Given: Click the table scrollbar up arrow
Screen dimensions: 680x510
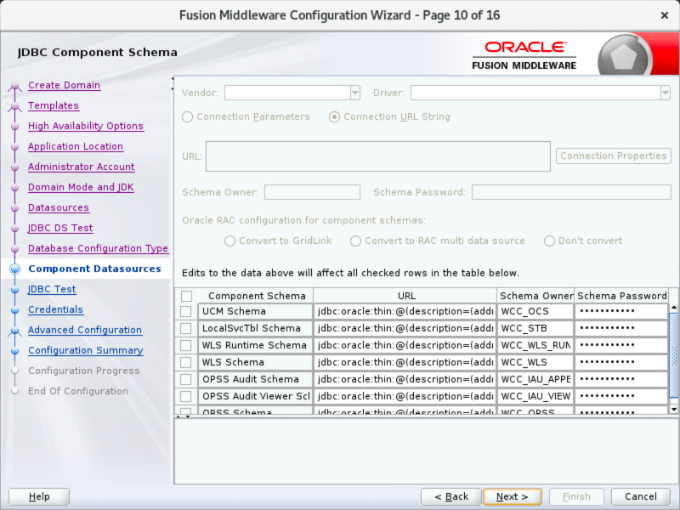Looking at the screenshot, I should (x=673, y=307).
